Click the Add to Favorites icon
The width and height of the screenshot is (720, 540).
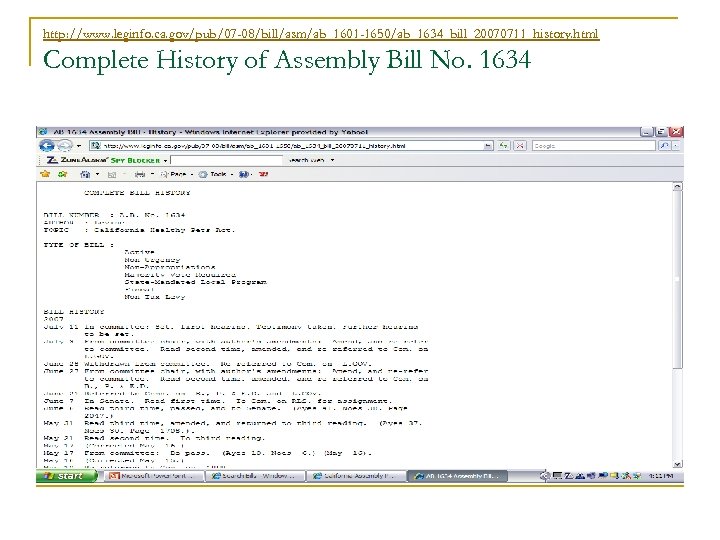pyautogui.click(x=62, y=174)
